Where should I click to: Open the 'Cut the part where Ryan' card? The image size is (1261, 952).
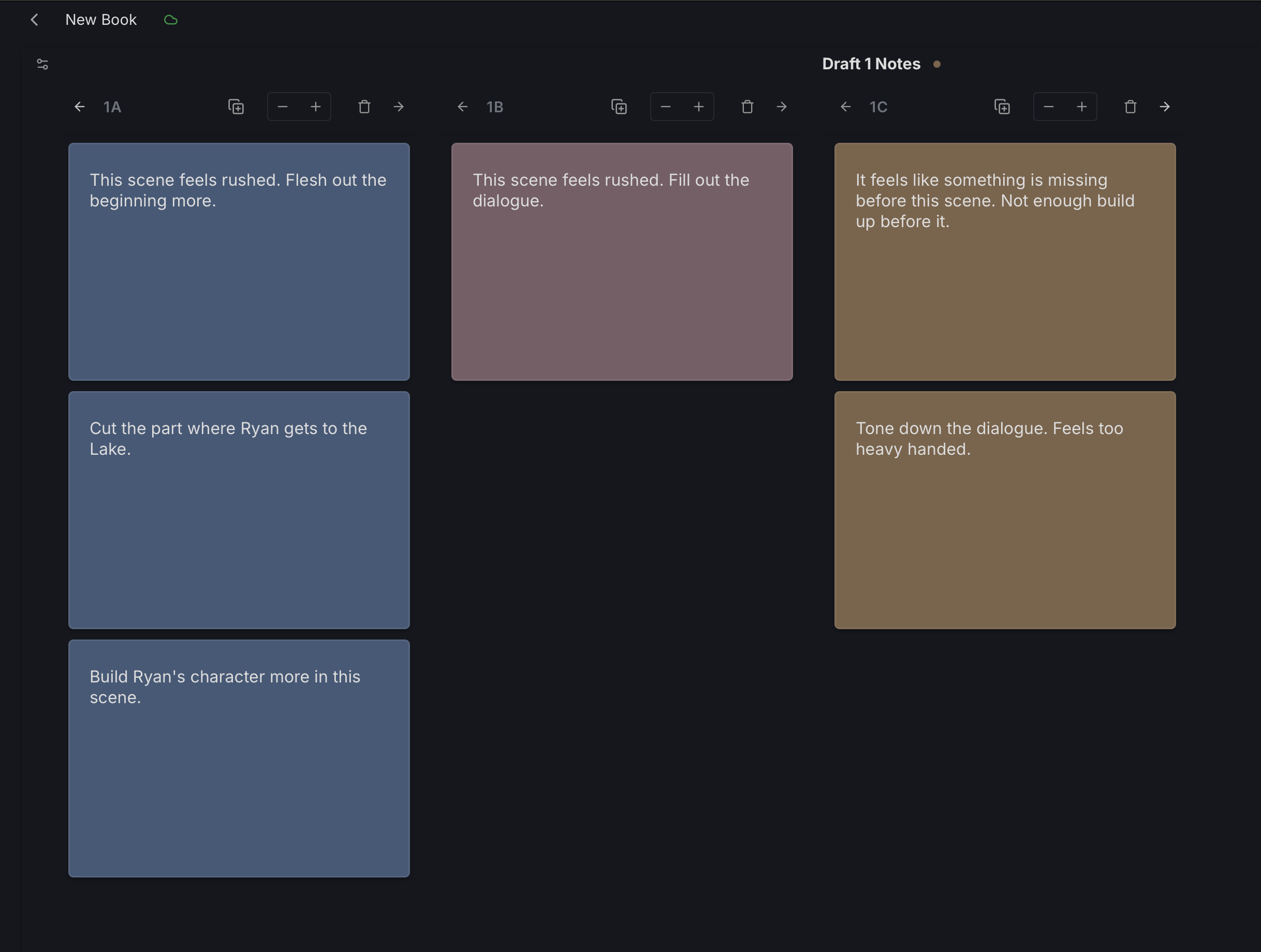pyautogui.click(x=239, y=510)
